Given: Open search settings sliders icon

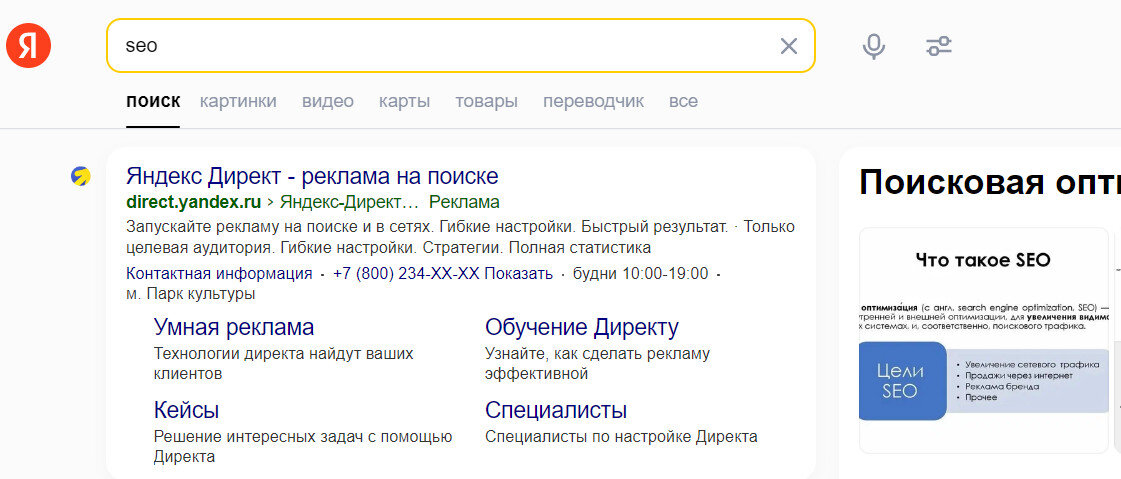Looking at the screenshot, I should pos(939,46).
